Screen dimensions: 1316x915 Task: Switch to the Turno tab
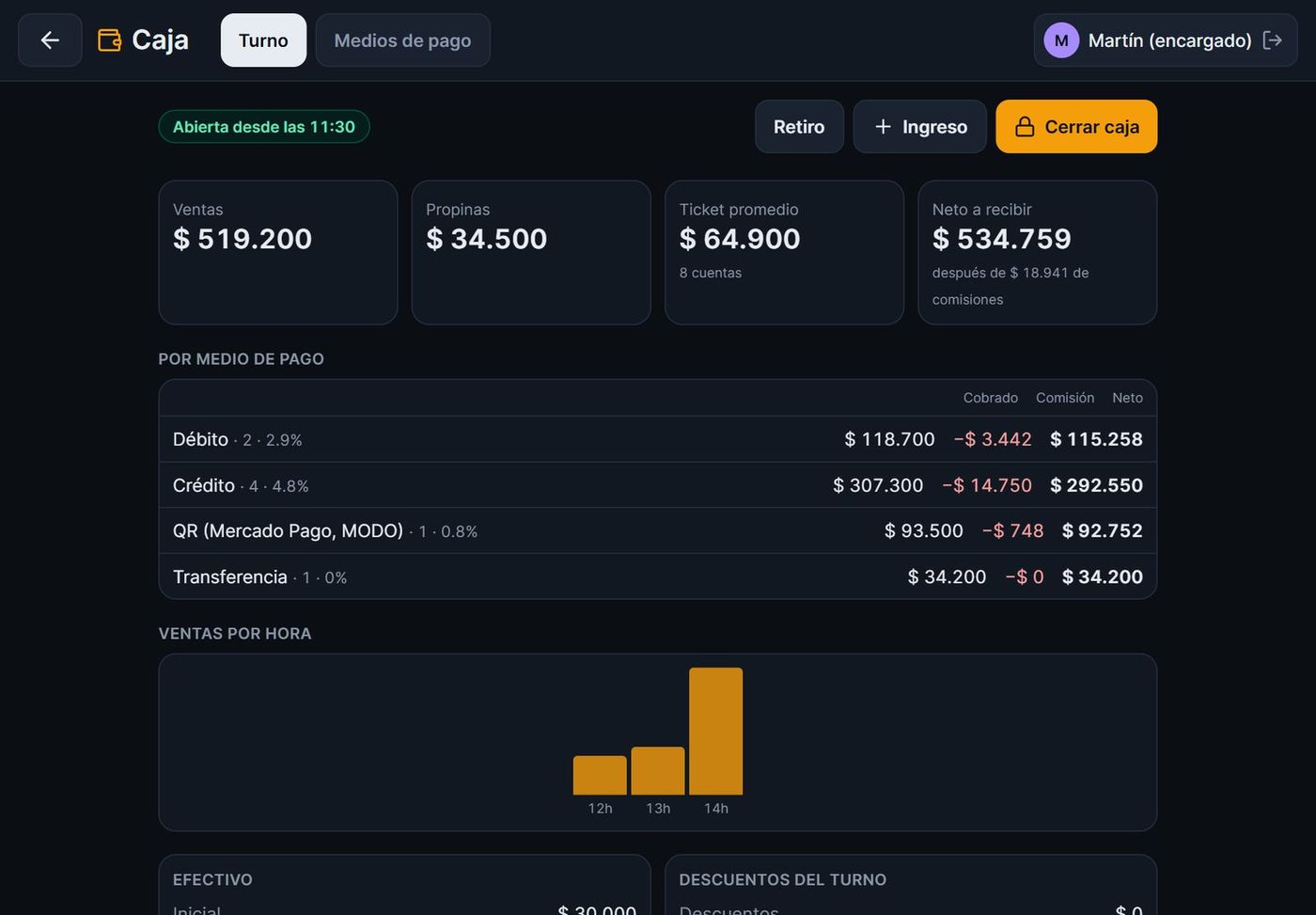pos(263,40)
